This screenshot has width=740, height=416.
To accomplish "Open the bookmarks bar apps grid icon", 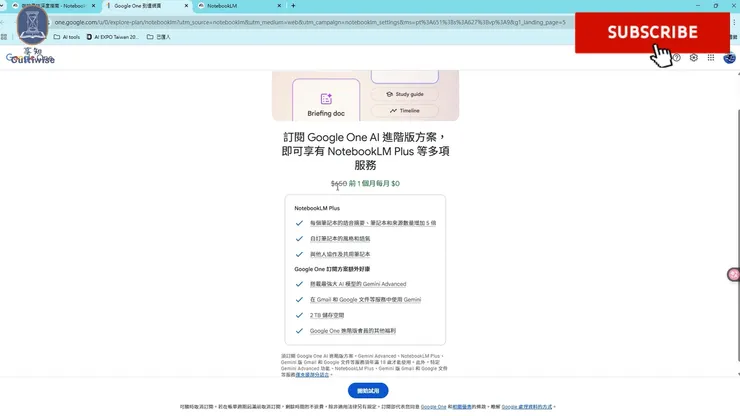I will pos(4,37).
